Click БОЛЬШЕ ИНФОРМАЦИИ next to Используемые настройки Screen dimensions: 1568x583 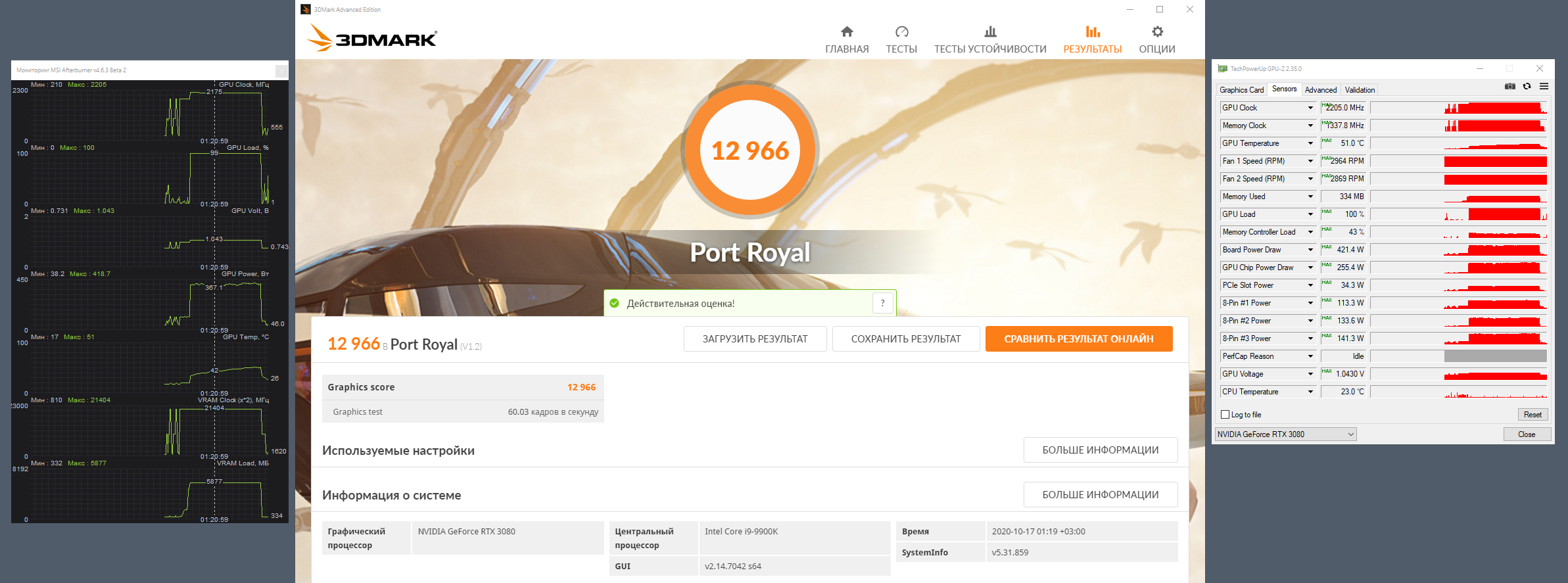[1101, 450]
